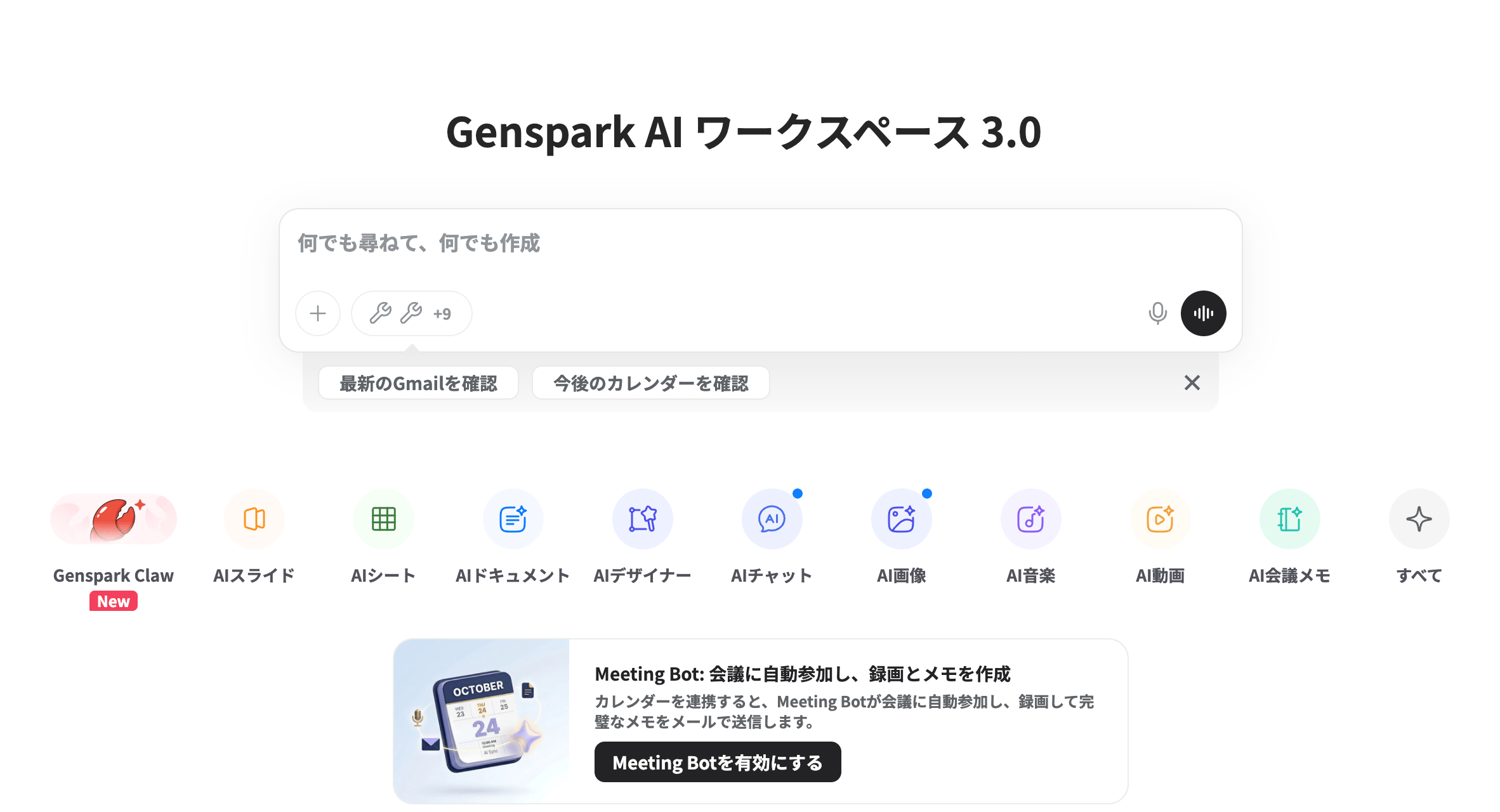This screenshot has width=1500, height=812.
Task: Select the AI会議メモ meeting notes icon
Action: 1290,519
